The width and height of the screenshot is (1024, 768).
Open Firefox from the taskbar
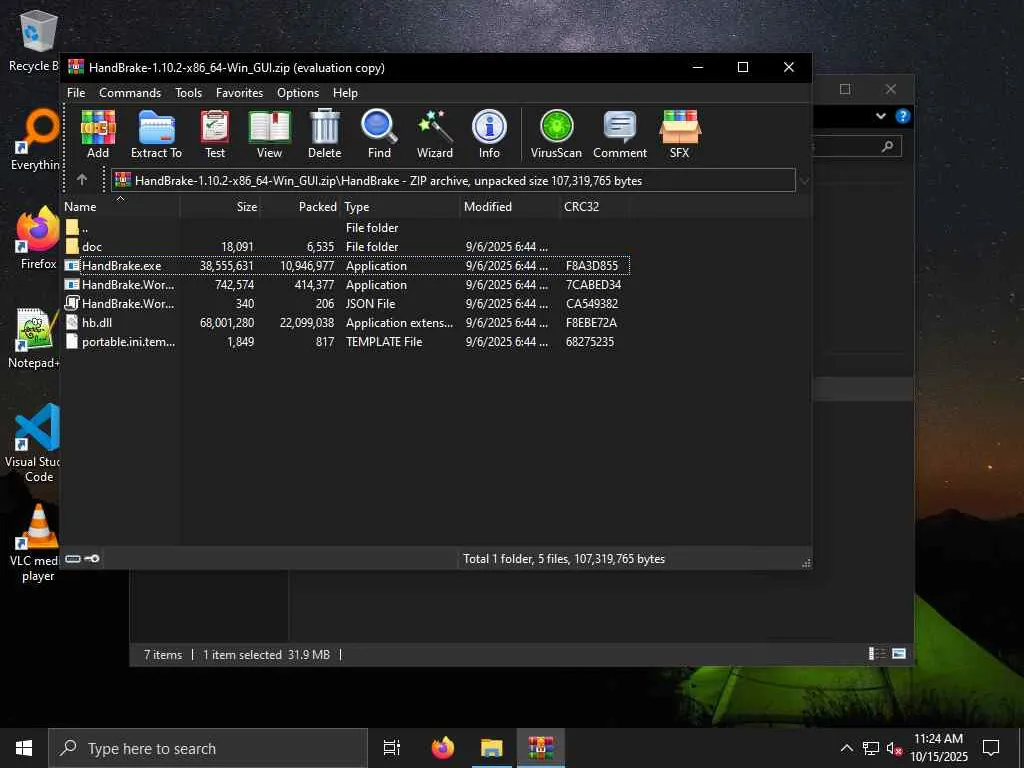[443, 748]
